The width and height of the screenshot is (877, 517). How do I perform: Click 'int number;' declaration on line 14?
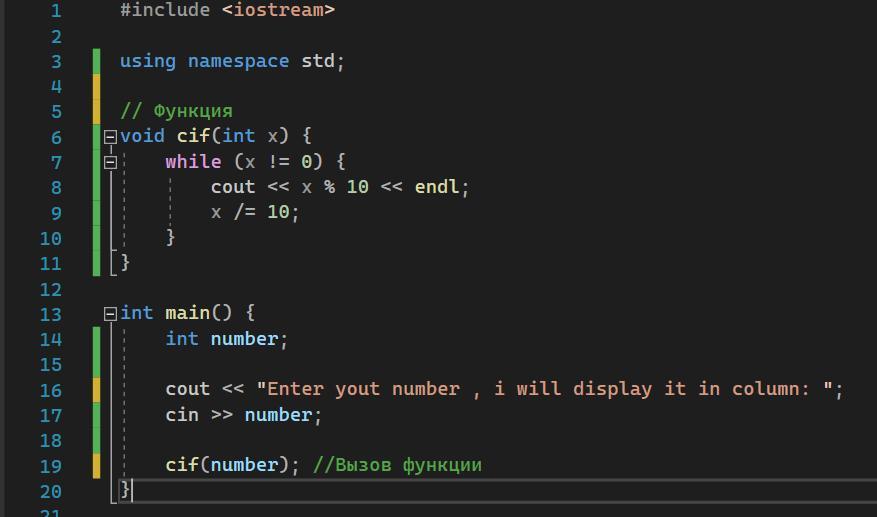pyautogui.click(x=227, y=339)
